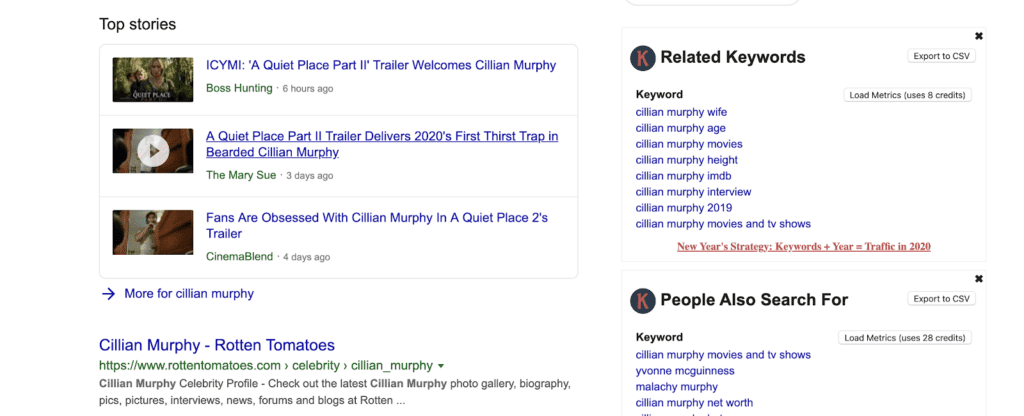Expand the Rotten Tomatoes URL dropdown arrow
The image size is (1024, 416).
[x=441, y=366]
